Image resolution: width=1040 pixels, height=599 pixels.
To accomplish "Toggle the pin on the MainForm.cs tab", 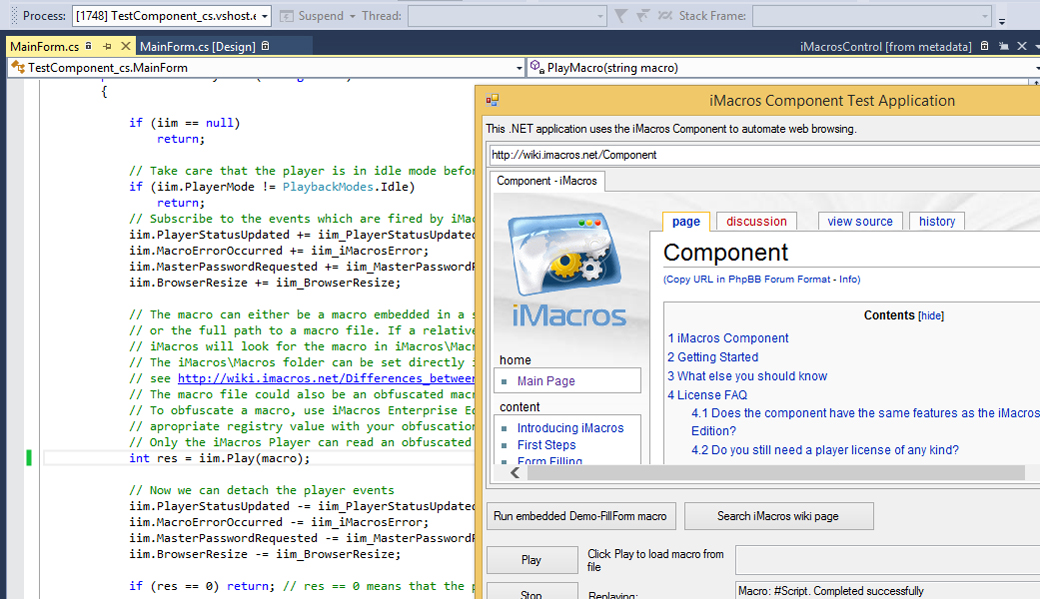I will (107, 46).
